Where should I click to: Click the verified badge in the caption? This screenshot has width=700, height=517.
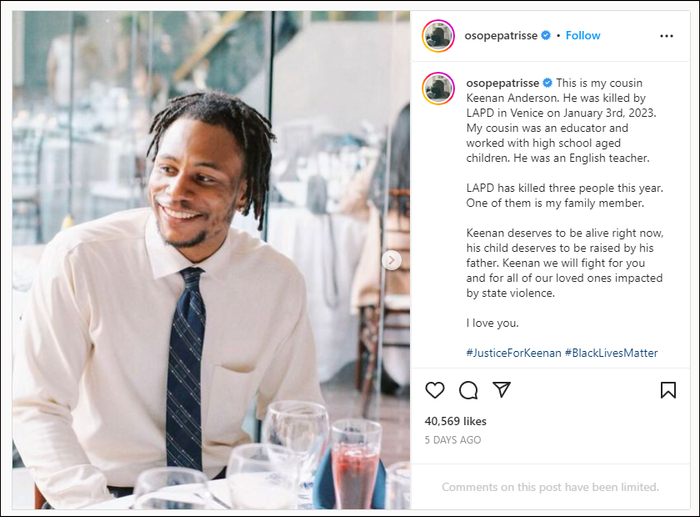pos(546,82)
